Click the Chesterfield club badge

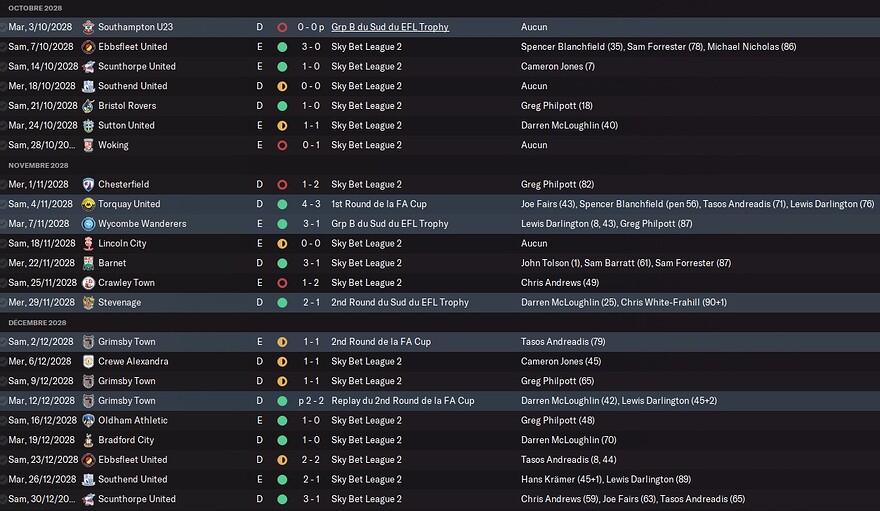[x=88, y=184]
